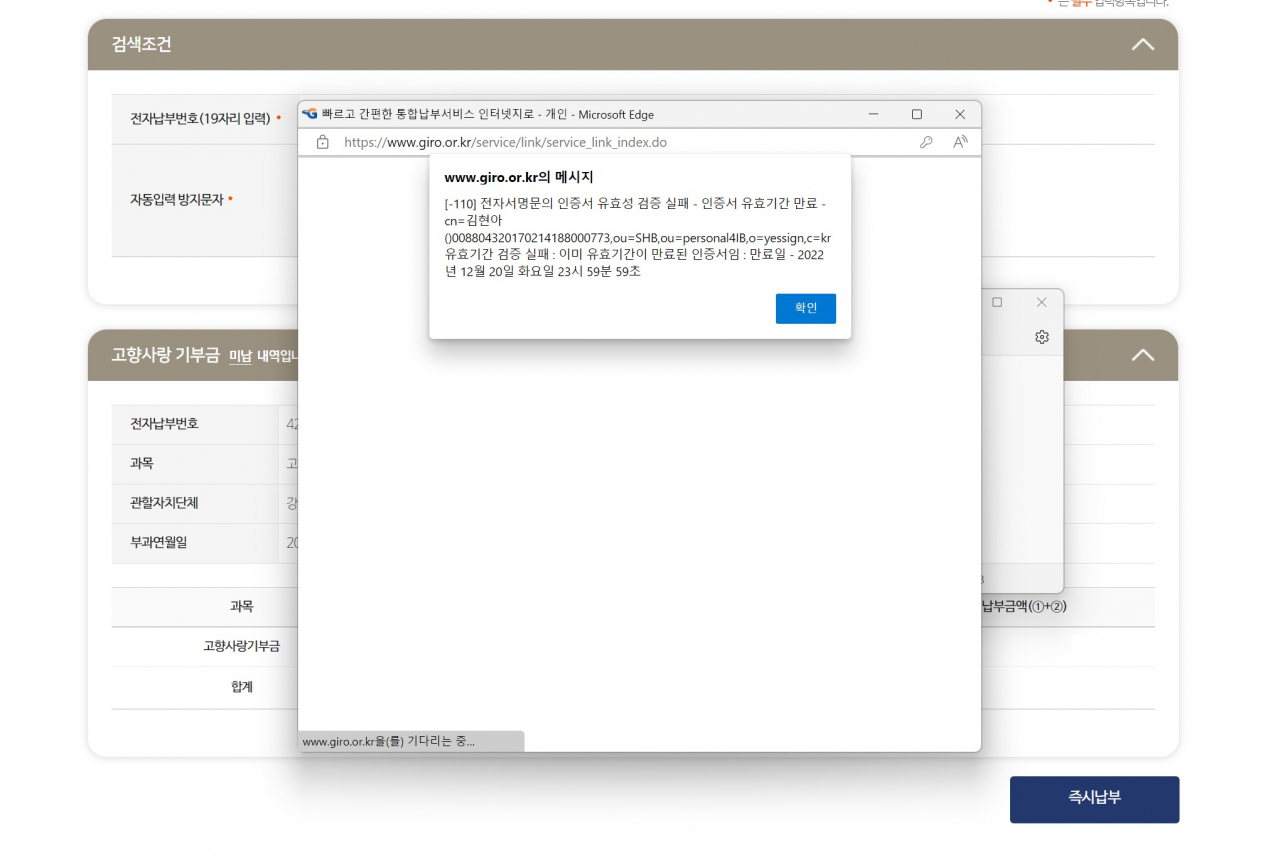
Task: Collapse the 고향사랑 기부금 panel chevron
Action: [1142, 355]
